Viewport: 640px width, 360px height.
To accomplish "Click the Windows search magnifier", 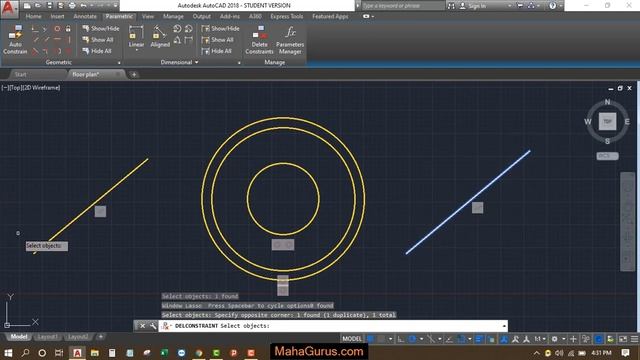I will pos(25,353).
